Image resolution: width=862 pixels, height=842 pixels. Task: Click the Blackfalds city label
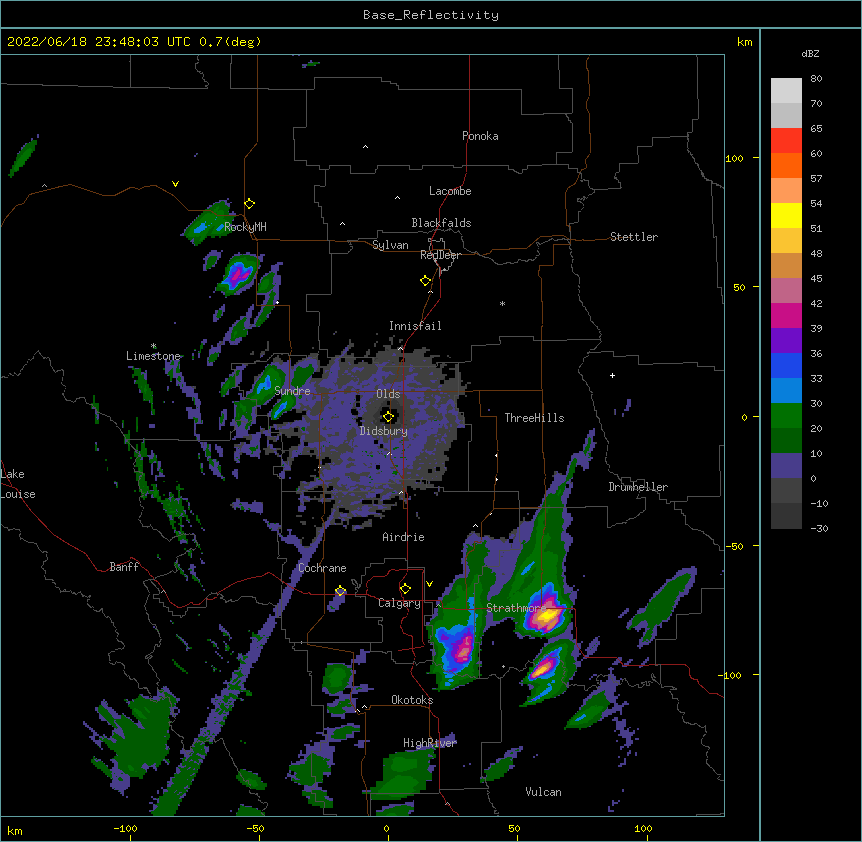[441, 223]
